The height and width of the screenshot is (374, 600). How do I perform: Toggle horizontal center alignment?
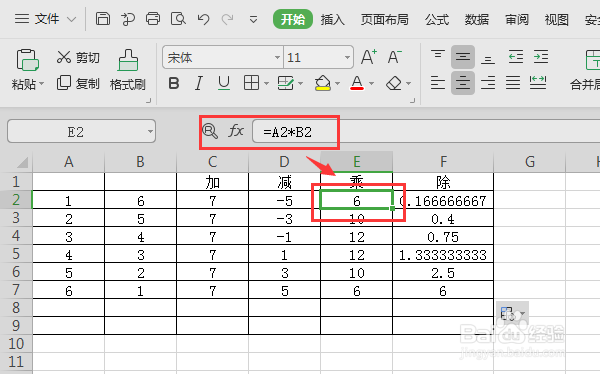463,83
